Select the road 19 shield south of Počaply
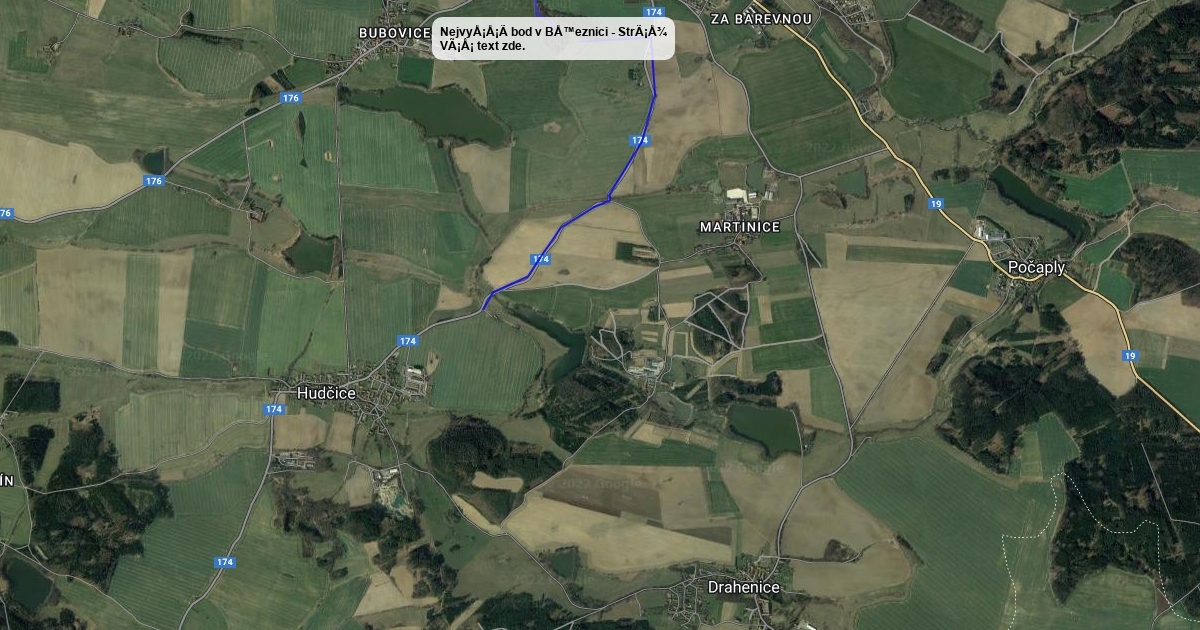Image resolution: width=1200 pixels, height=630 pixels. pos(1130,356)
